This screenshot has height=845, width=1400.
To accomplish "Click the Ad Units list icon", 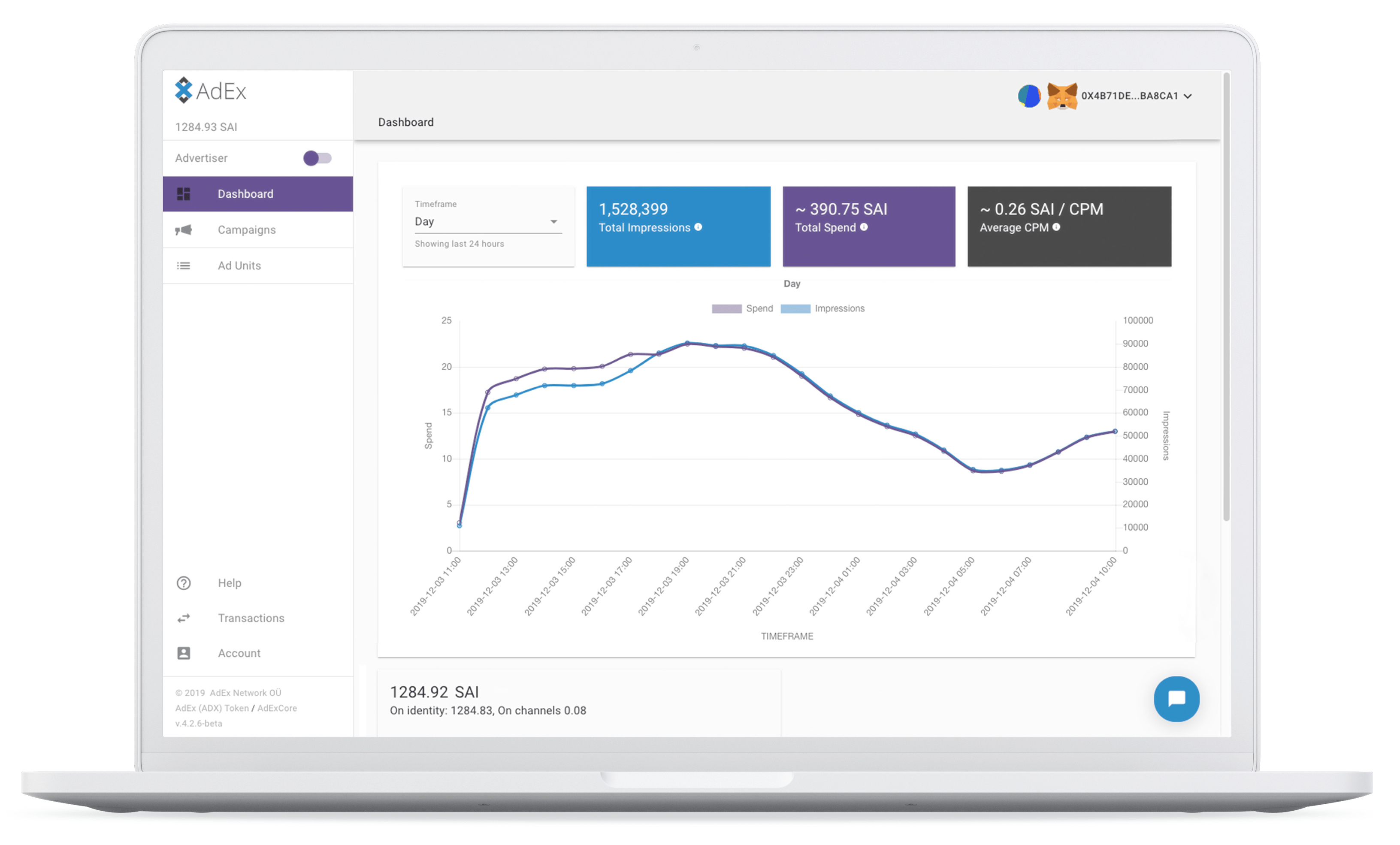I will point(184,266).
